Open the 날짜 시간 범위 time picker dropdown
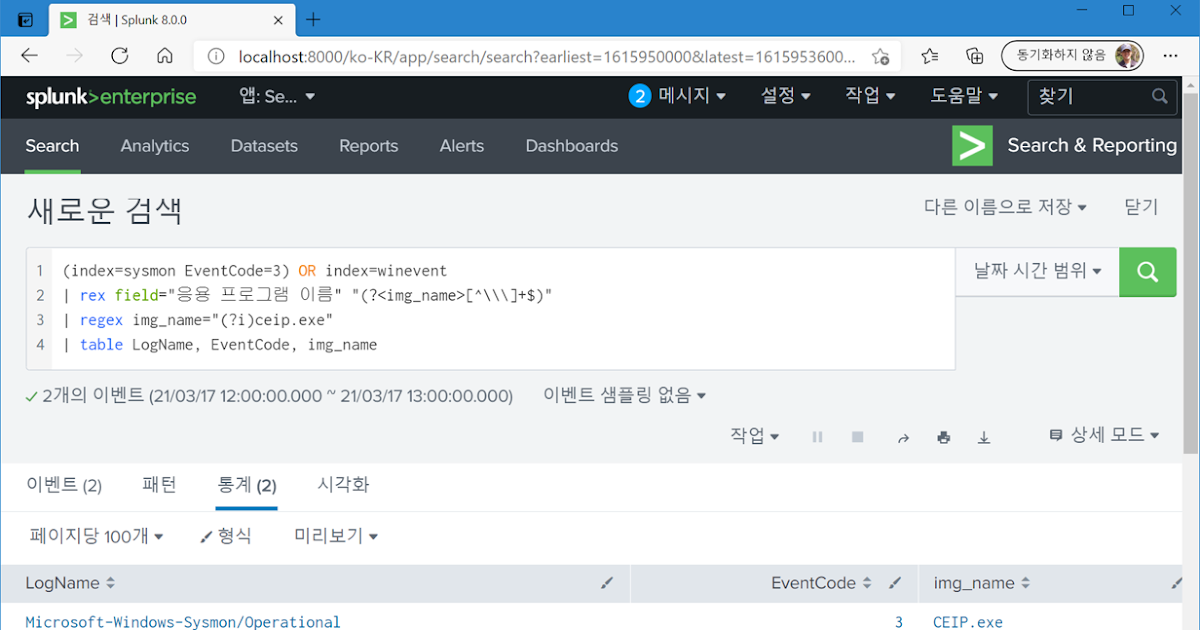 tap(1037, 271)
